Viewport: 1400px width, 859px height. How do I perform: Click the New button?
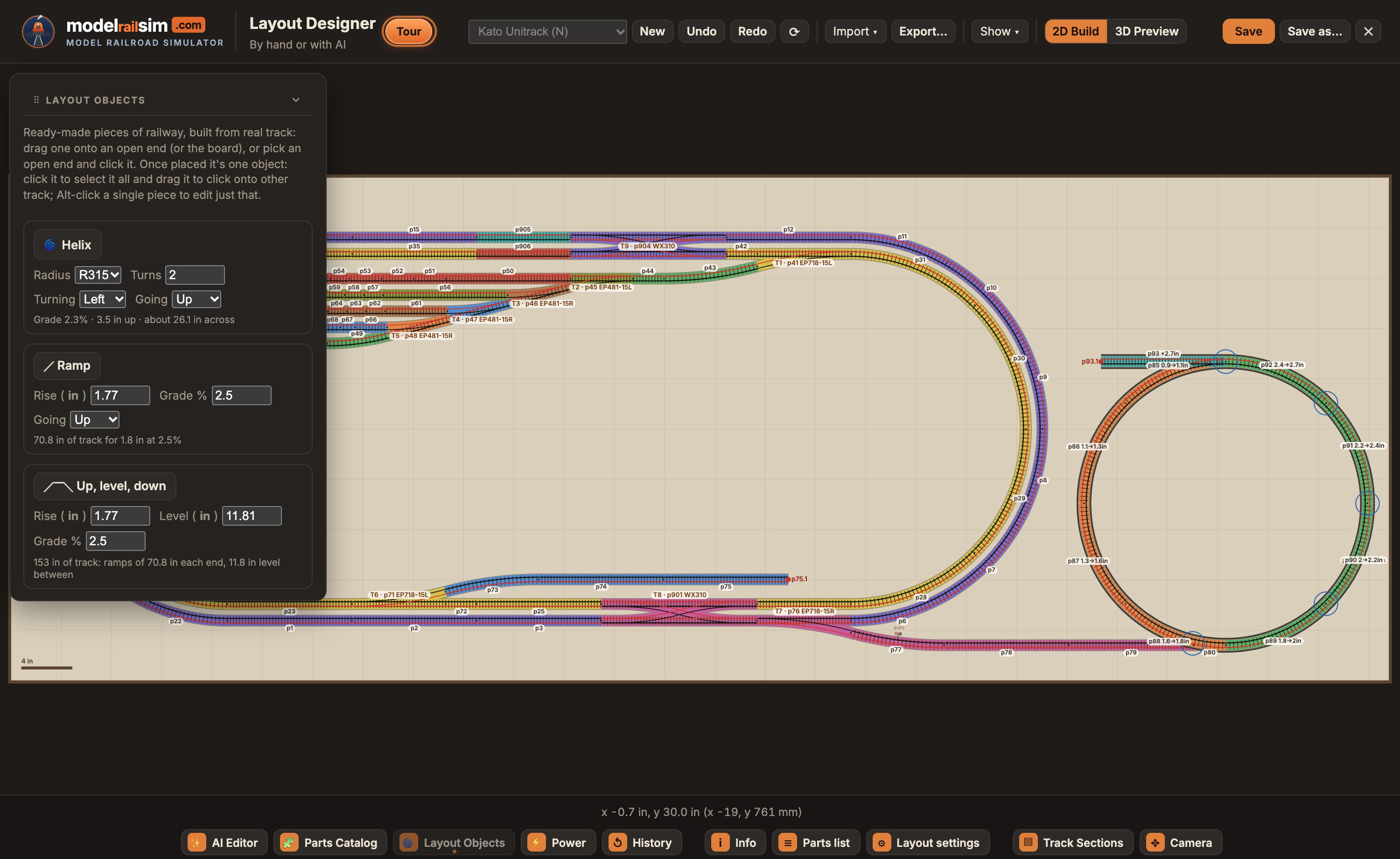tap(652, 31)
